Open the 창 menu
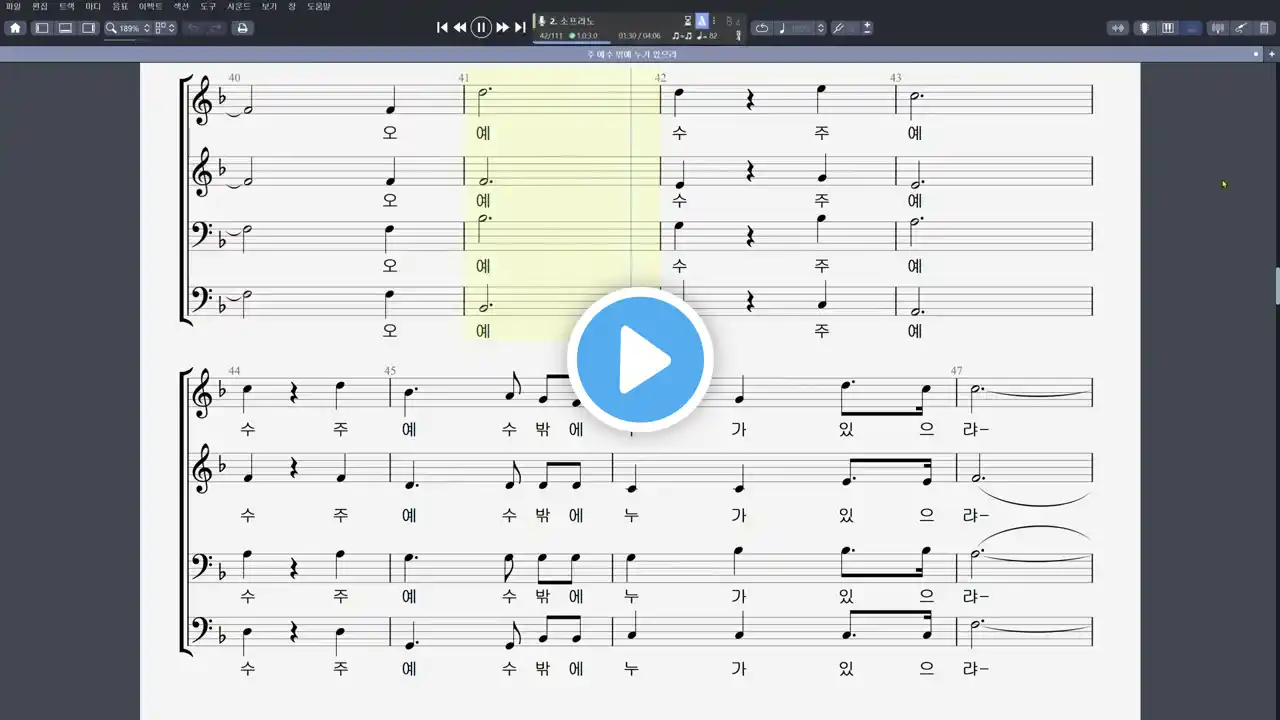Viewport: 1280px width, 720px height. [292, 6]
